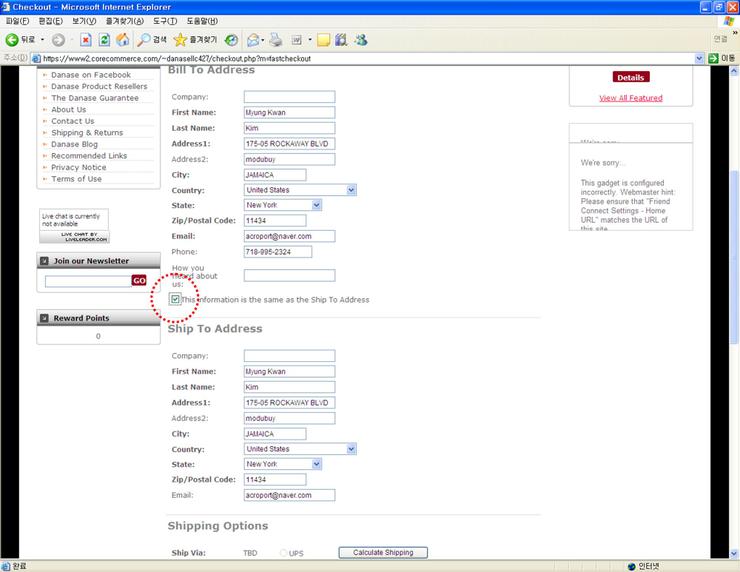Open the Privacy Notice link
The image size is (740, 572).
(78, 168)
